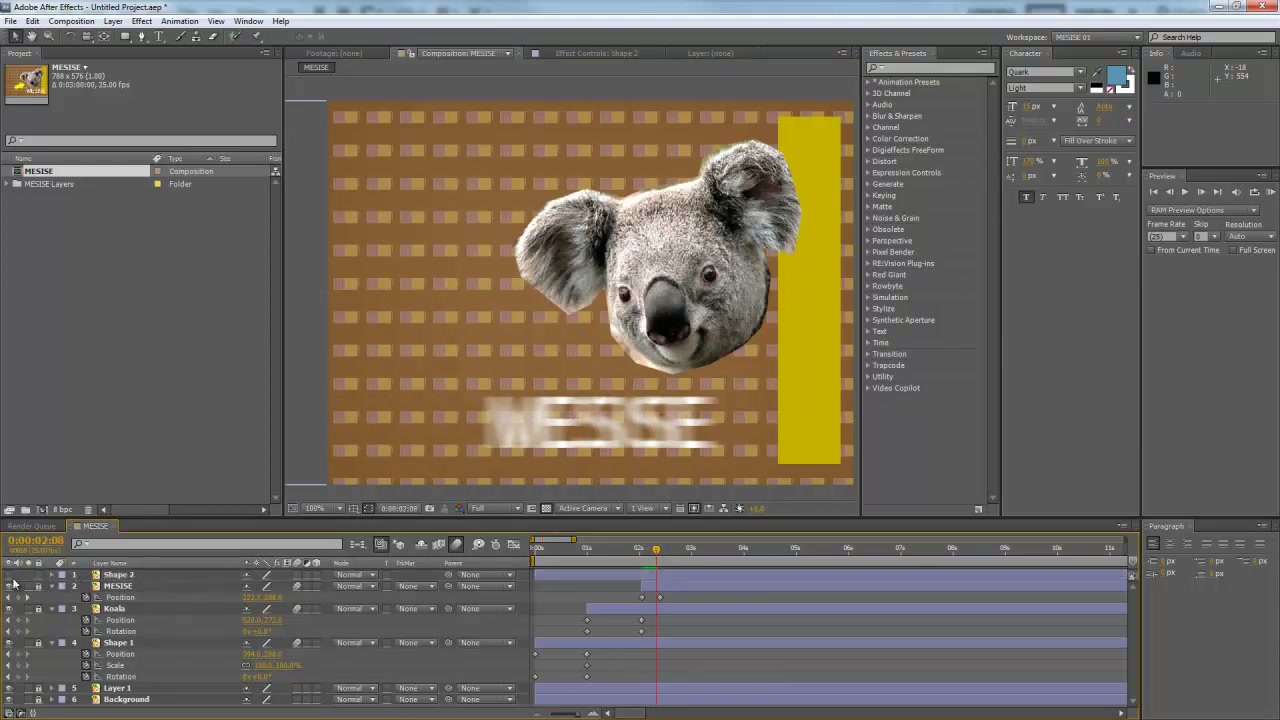Click the Fill Over Stroke dropdown button
This screenshot has width=1280, height=720.
[x=1098, y=141]
